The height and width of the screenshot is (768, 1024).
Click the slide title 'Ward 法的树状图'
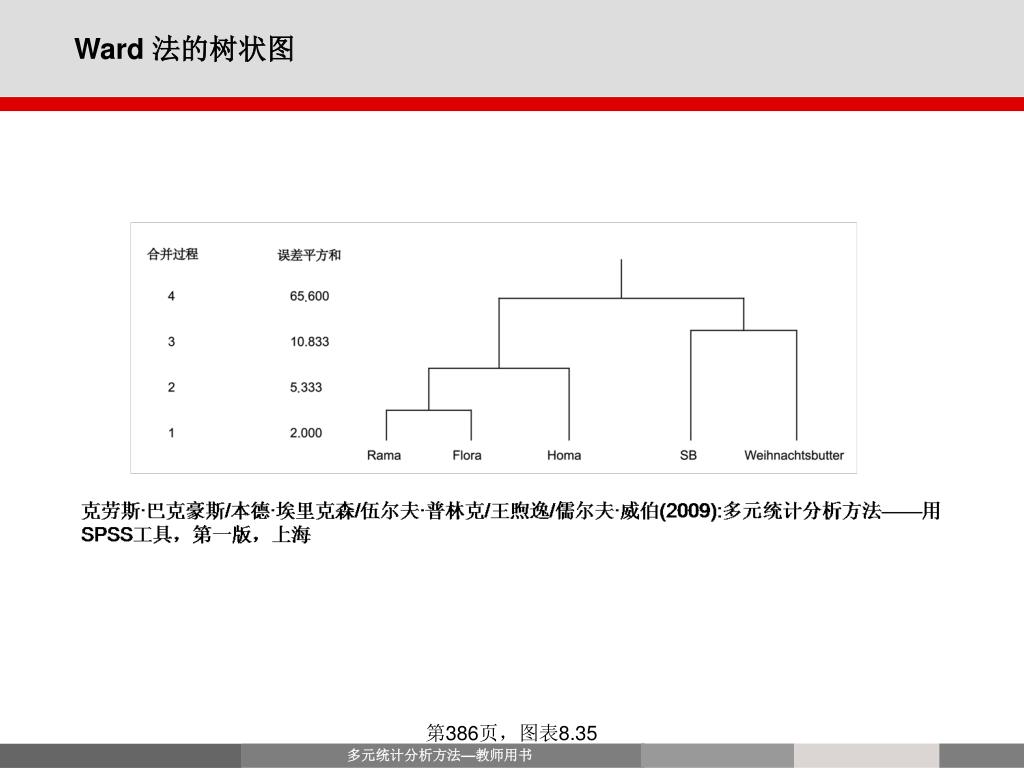pos(184,49)
